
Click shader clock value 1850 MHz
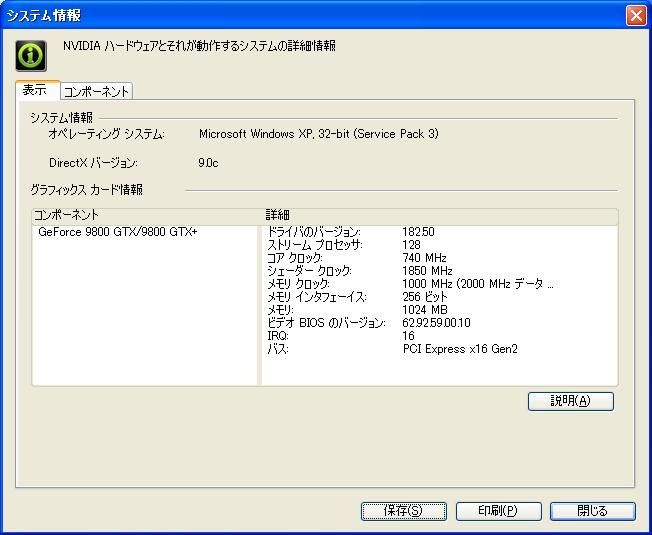pyautogui.click(x=427, y=271)
